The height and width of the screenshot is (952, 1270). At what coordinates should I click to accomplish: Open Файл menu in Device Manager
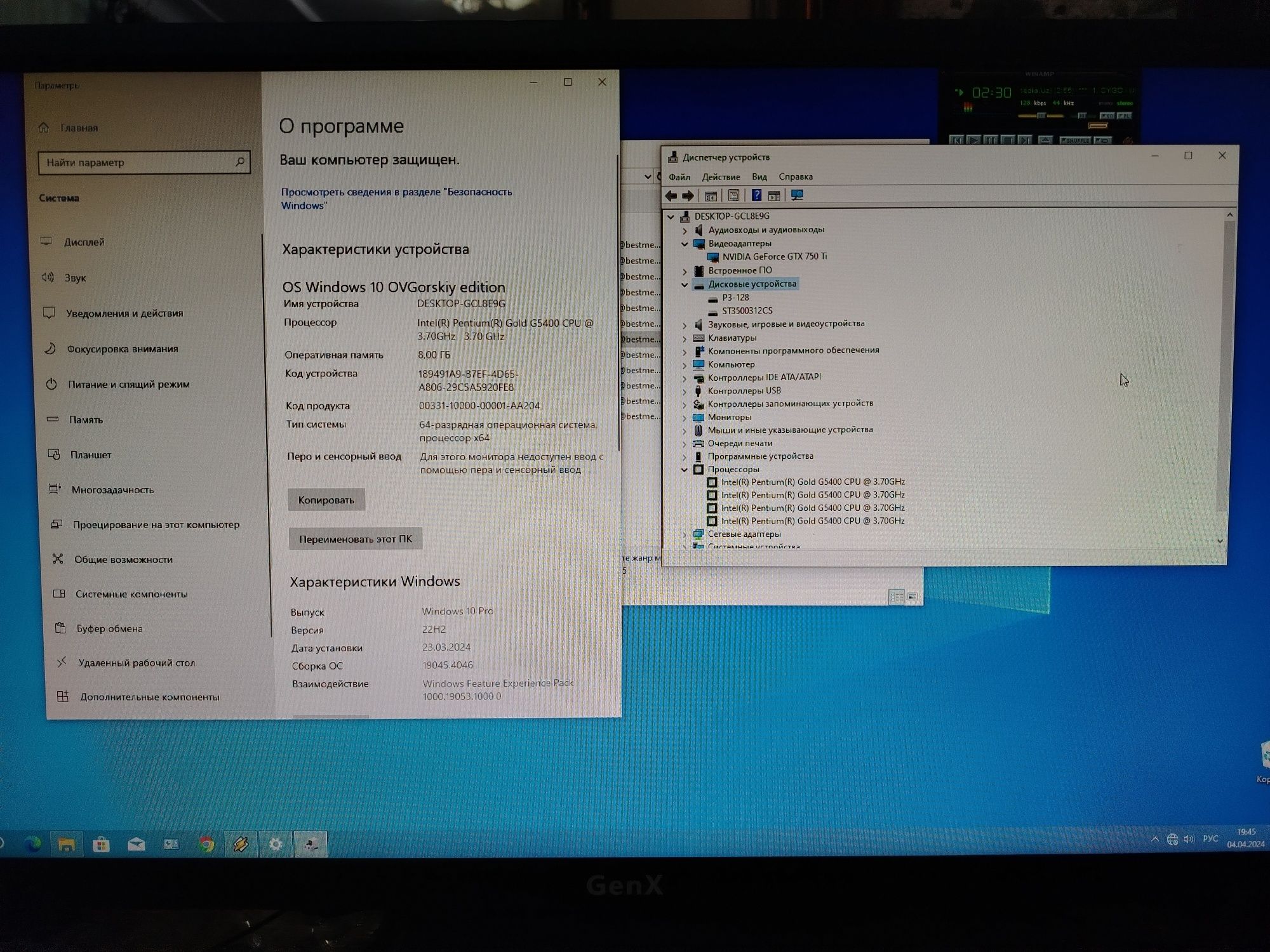coord(679,177)
